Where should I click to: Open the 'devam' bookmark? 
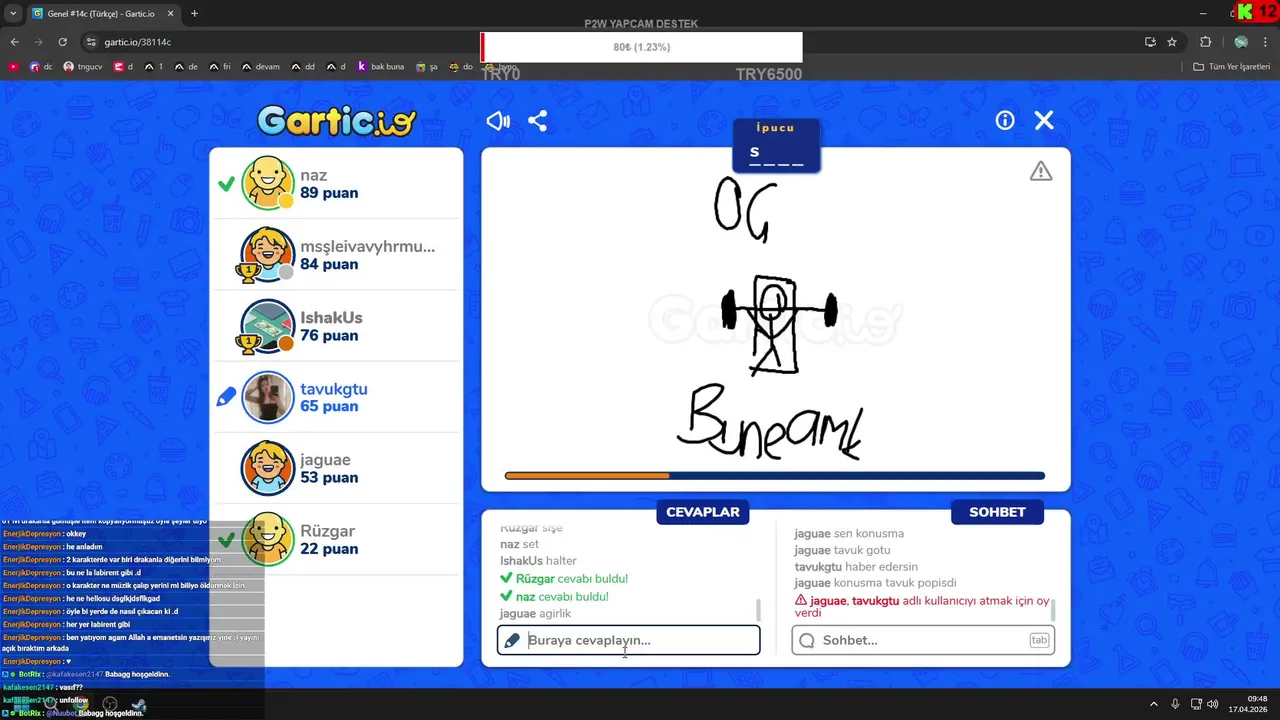(260, 67)
